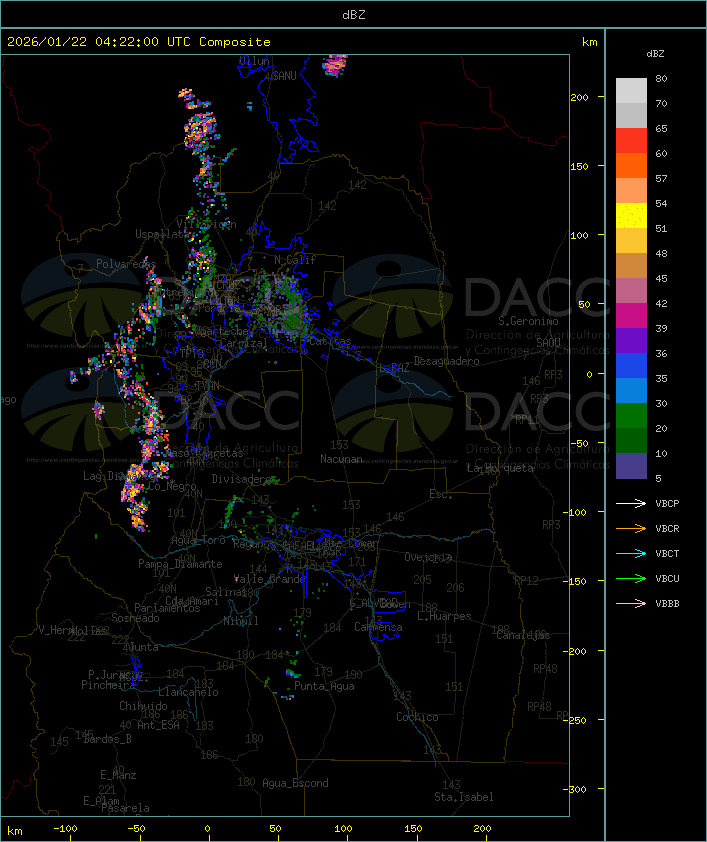Screen dimensions: 707x842
Task: Click the Punta_Agua map label
Action: point(324,686)
